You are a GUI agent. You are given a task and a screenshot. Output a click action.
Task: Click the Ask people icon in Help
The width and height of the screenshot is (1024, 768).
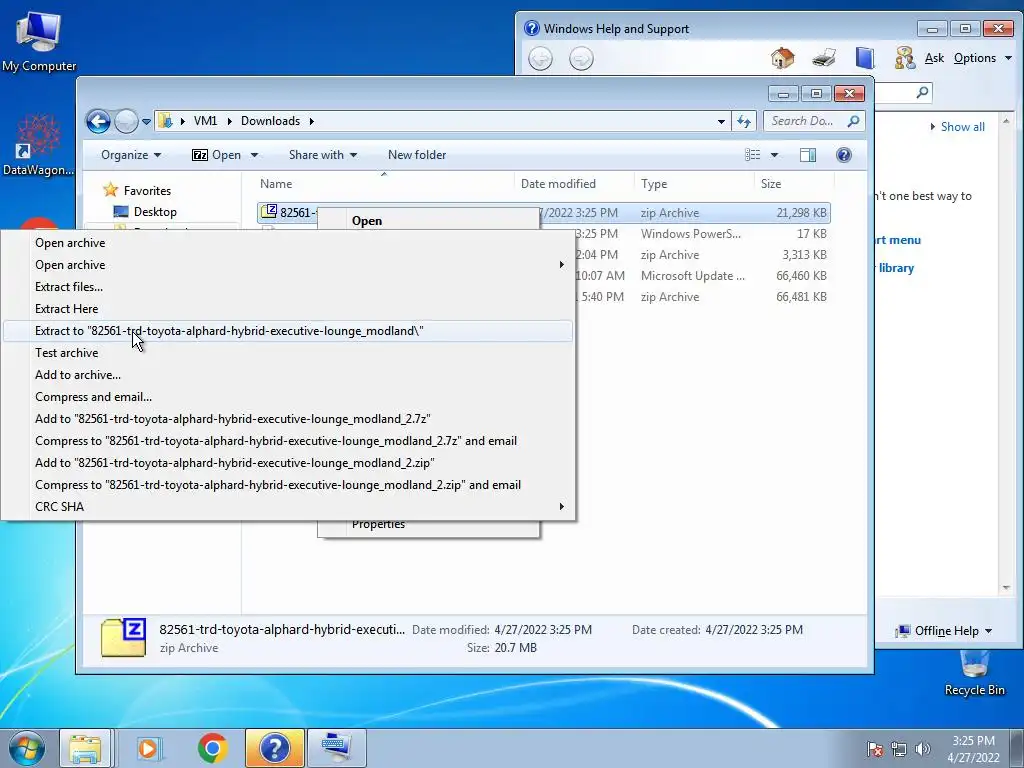[x=904, y=58]
